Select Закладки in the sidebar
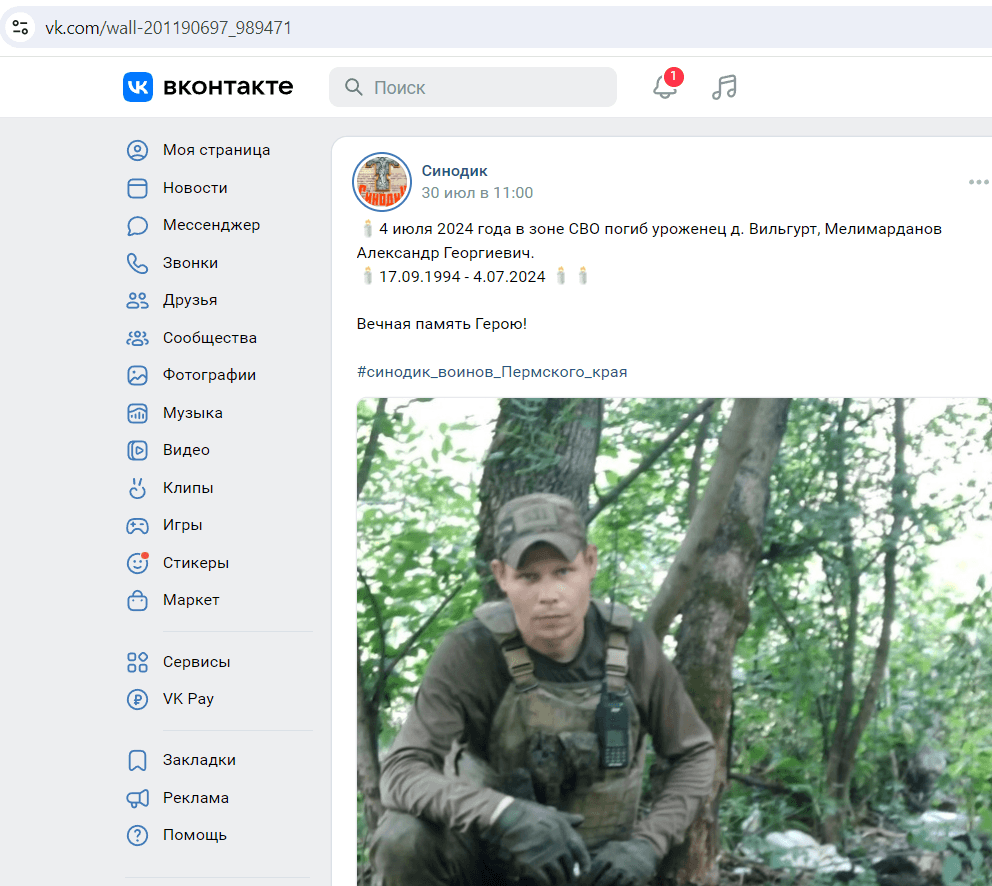 199,760
